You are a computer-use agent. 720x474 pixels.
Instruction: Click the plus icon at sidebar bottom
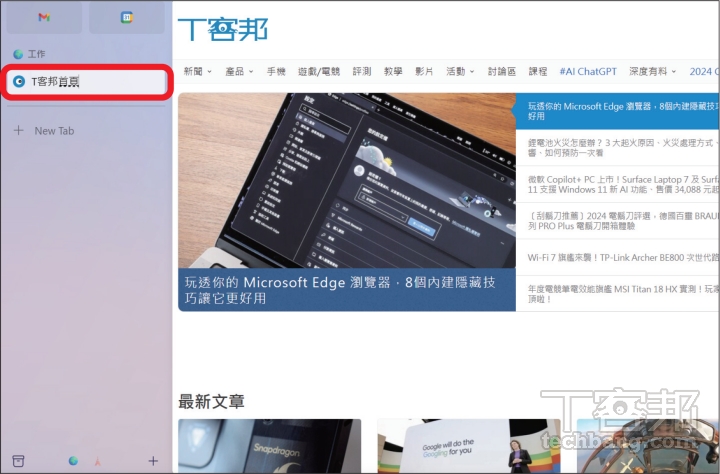click(153, 461)
